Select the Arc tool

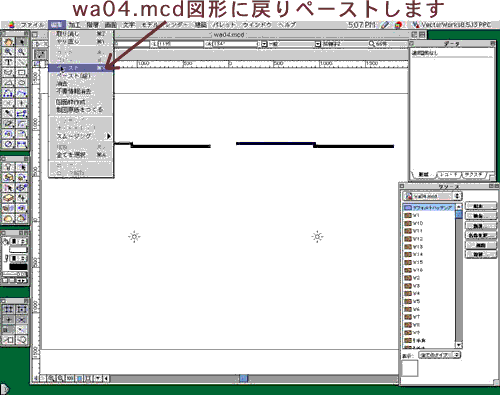(9, 83)
